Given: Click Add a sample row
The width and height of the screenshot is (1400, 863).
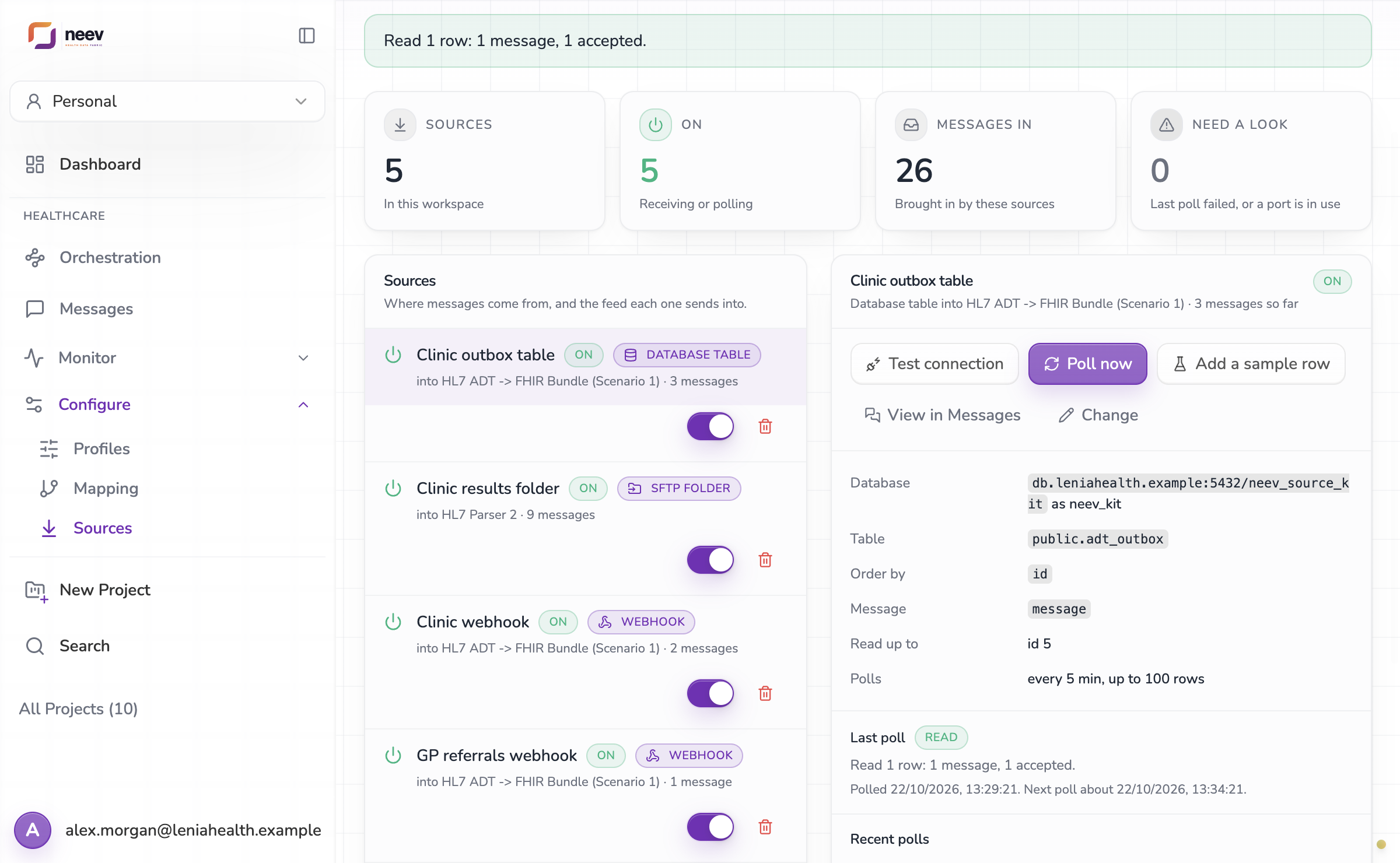Looking at the screenshot, I should (x=1251, y=364).
